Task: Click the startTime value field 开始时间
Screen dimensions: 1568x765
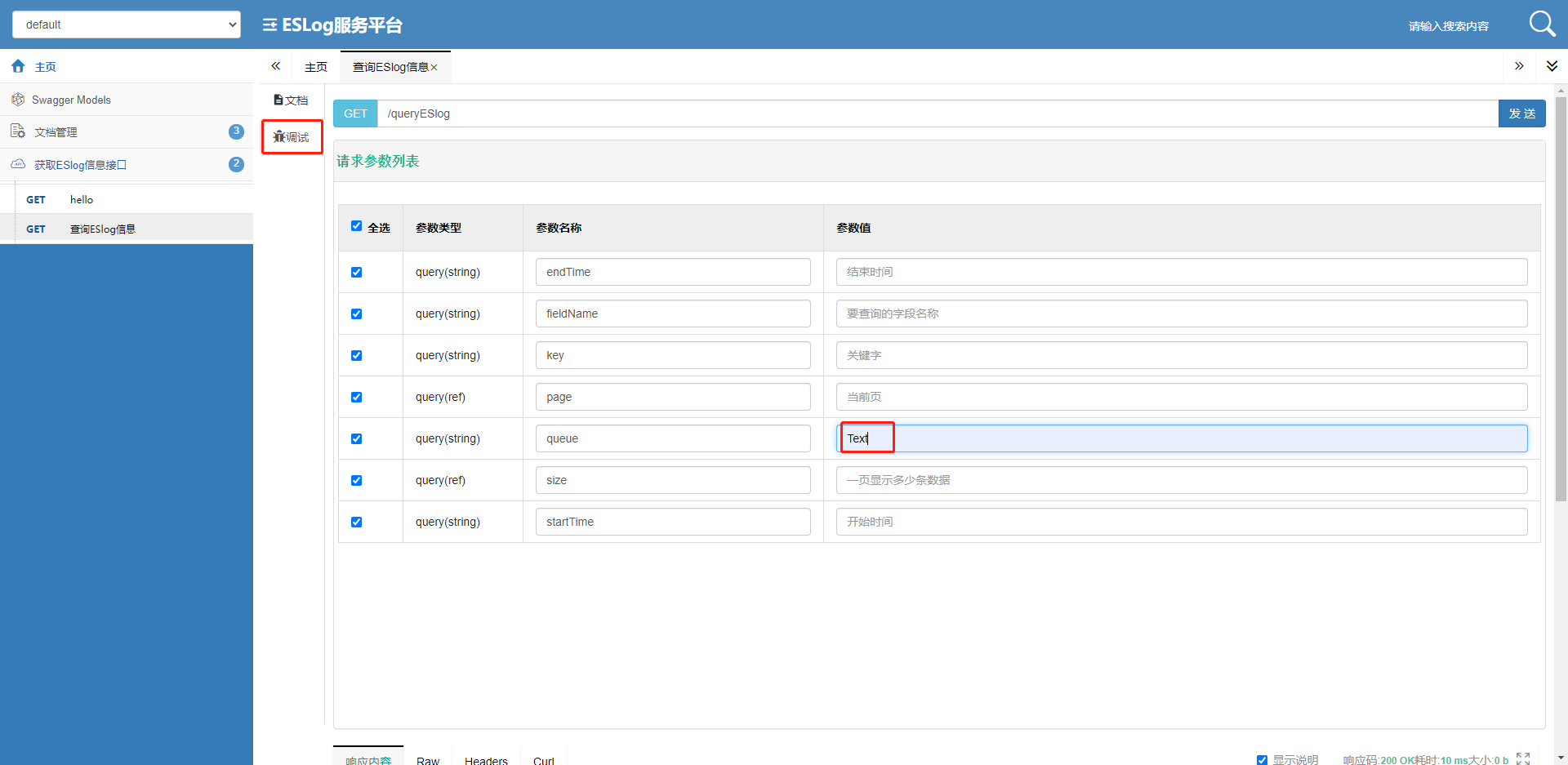Action: [x=1182, y=522]
